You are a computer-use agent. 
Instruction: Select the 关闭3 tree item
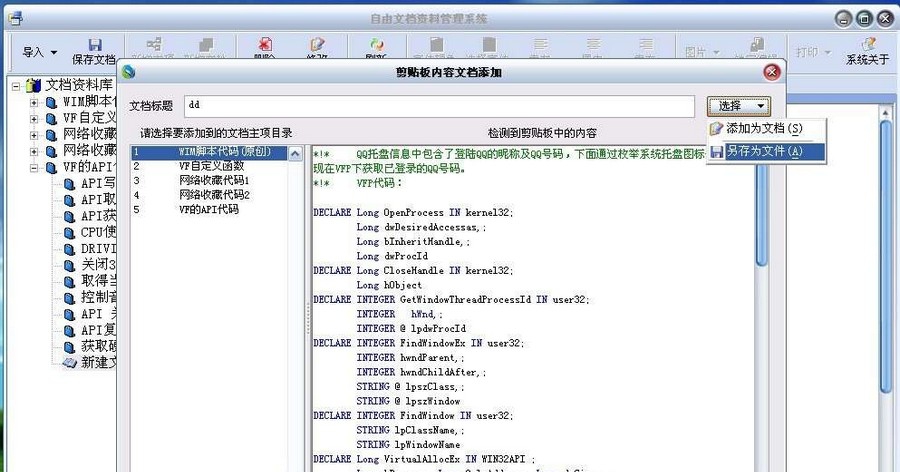click(98, 265)
